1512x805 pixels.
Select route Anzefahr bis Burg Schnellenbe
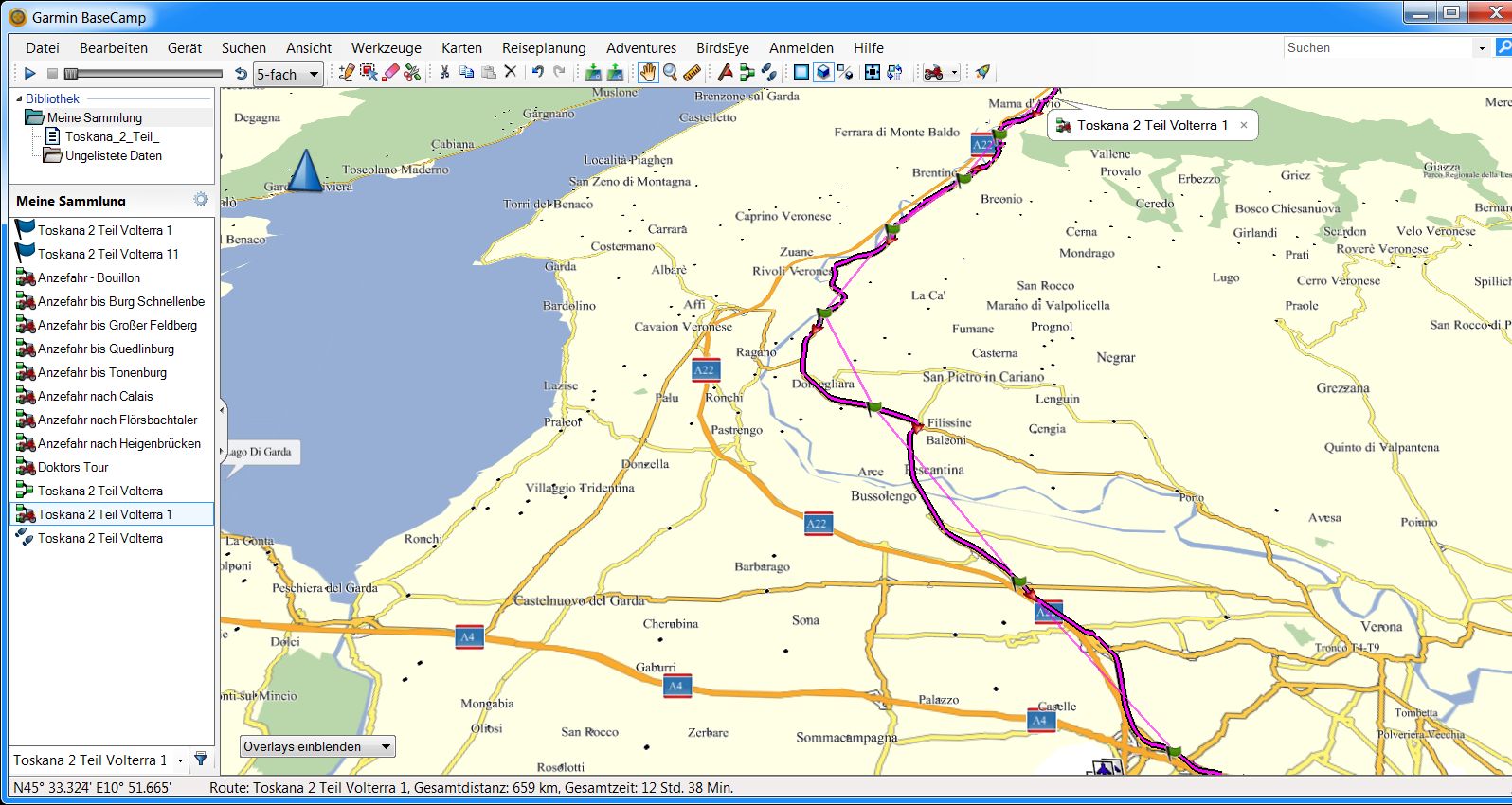(112, 301)
